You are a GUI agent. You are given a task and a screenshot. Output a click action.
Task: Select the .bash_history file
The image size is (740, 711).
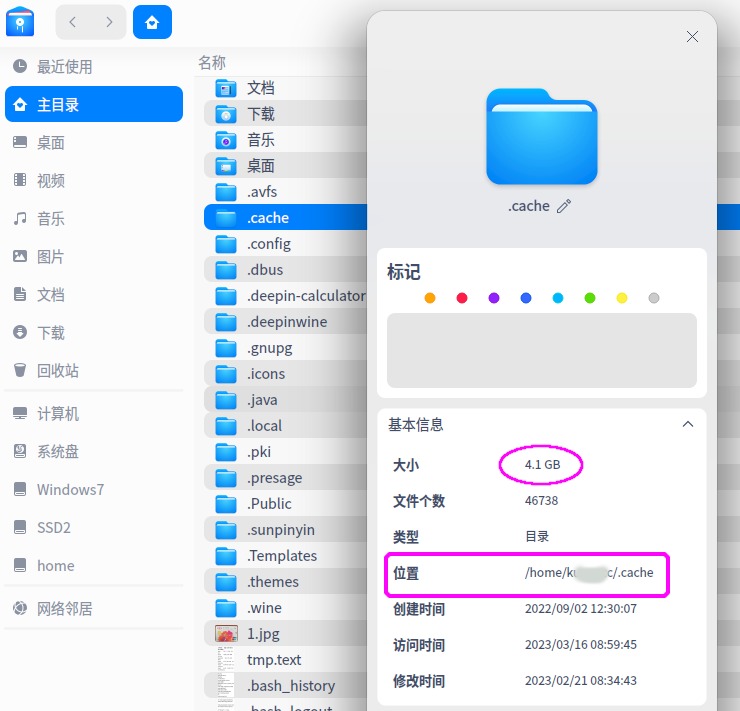coord(286,686)
